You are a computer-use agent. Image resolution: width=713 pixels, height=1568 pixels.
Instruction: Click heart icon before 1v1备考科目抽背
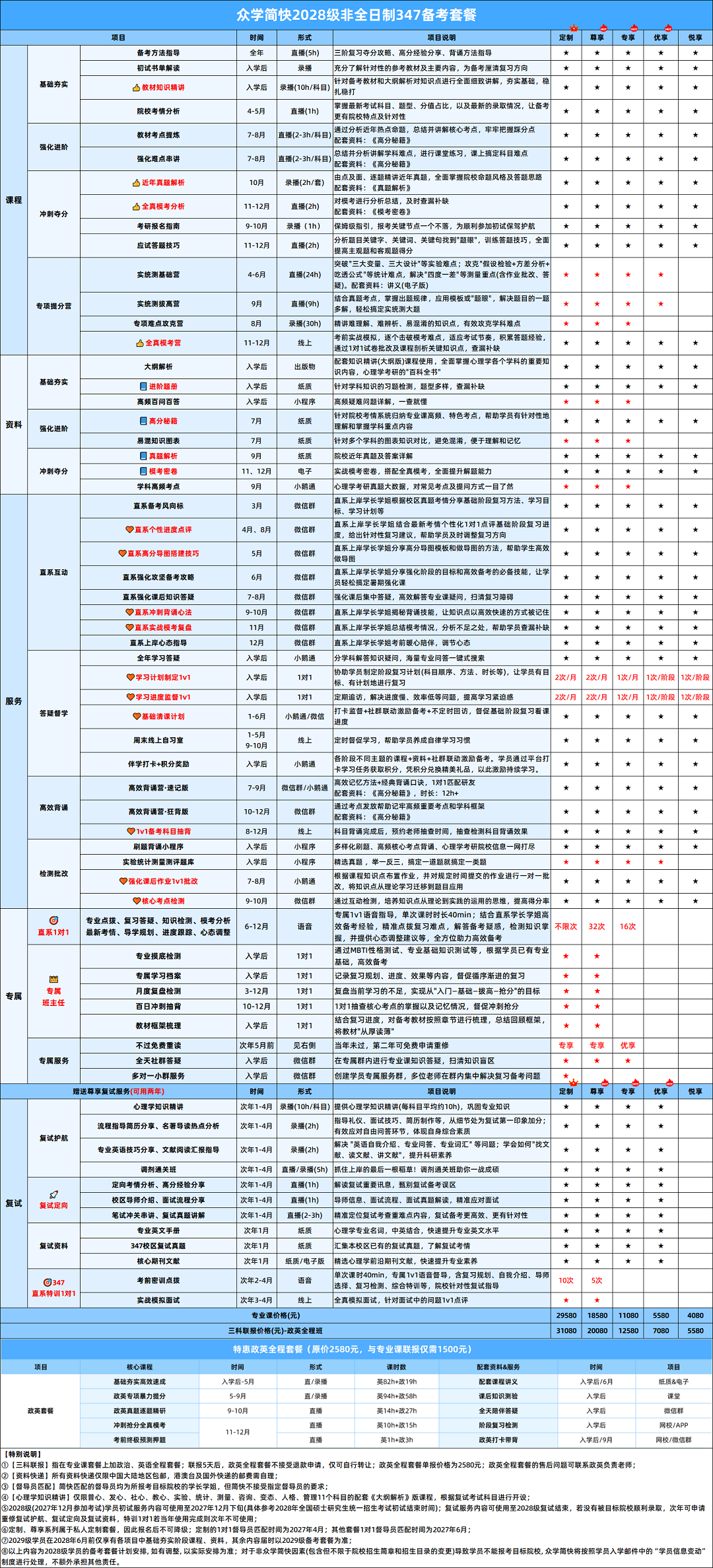[131, 832]
